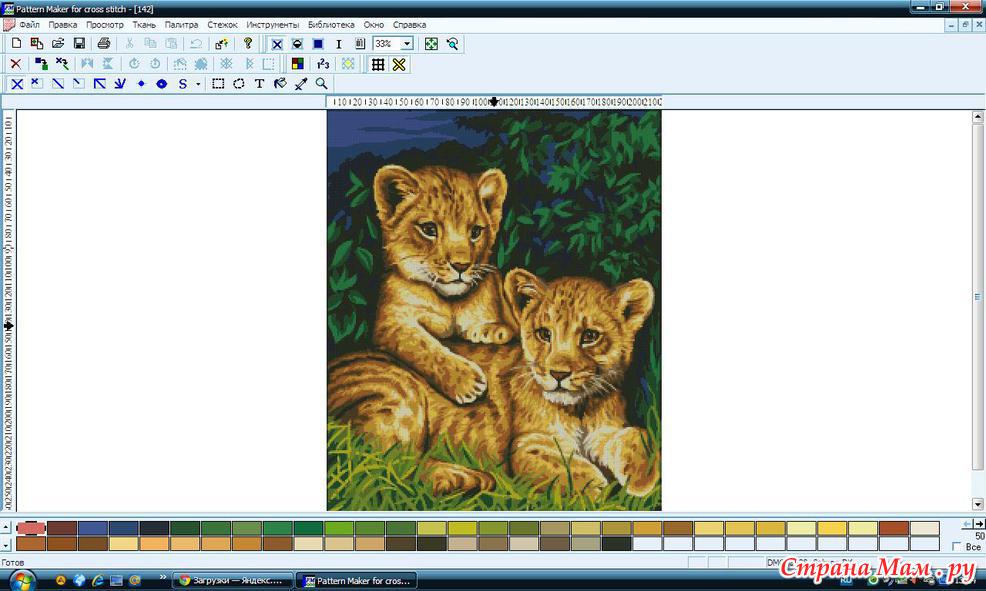Toggle the half stitch diagonal tool

58,84
